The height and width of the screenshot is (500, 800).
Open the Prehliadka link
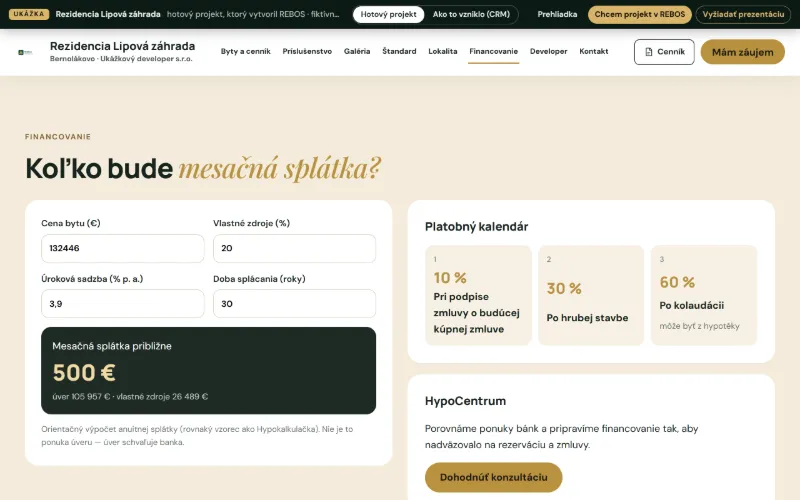tap(557, 14)
